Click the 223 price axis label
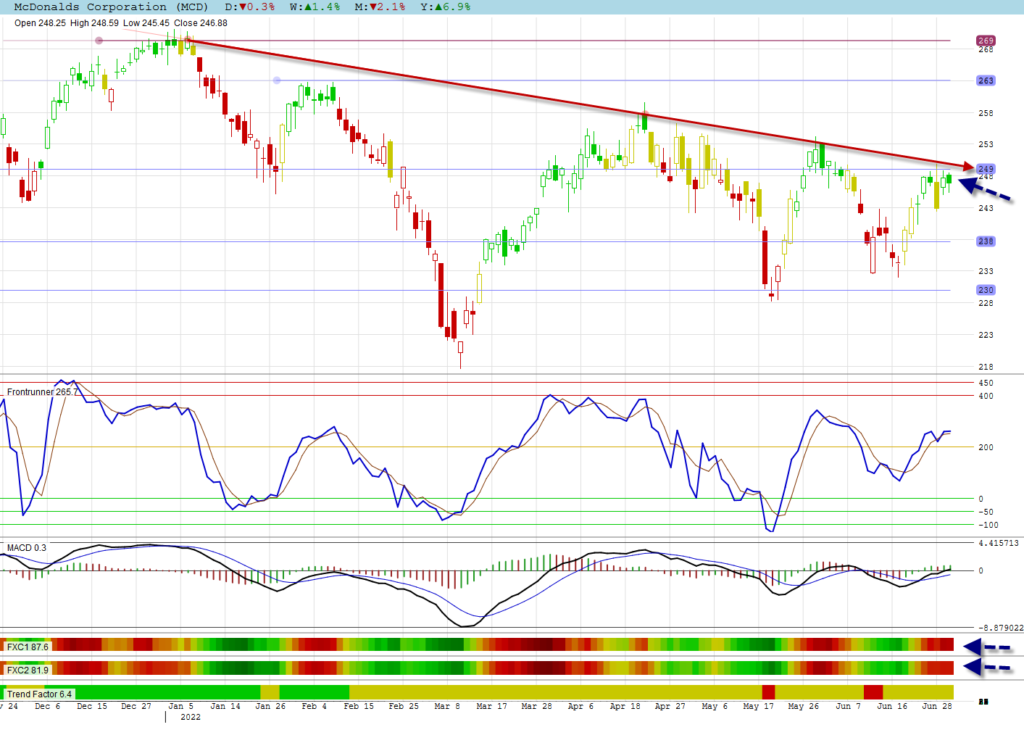Screen dimensions: 1024x735 point(985,335)
